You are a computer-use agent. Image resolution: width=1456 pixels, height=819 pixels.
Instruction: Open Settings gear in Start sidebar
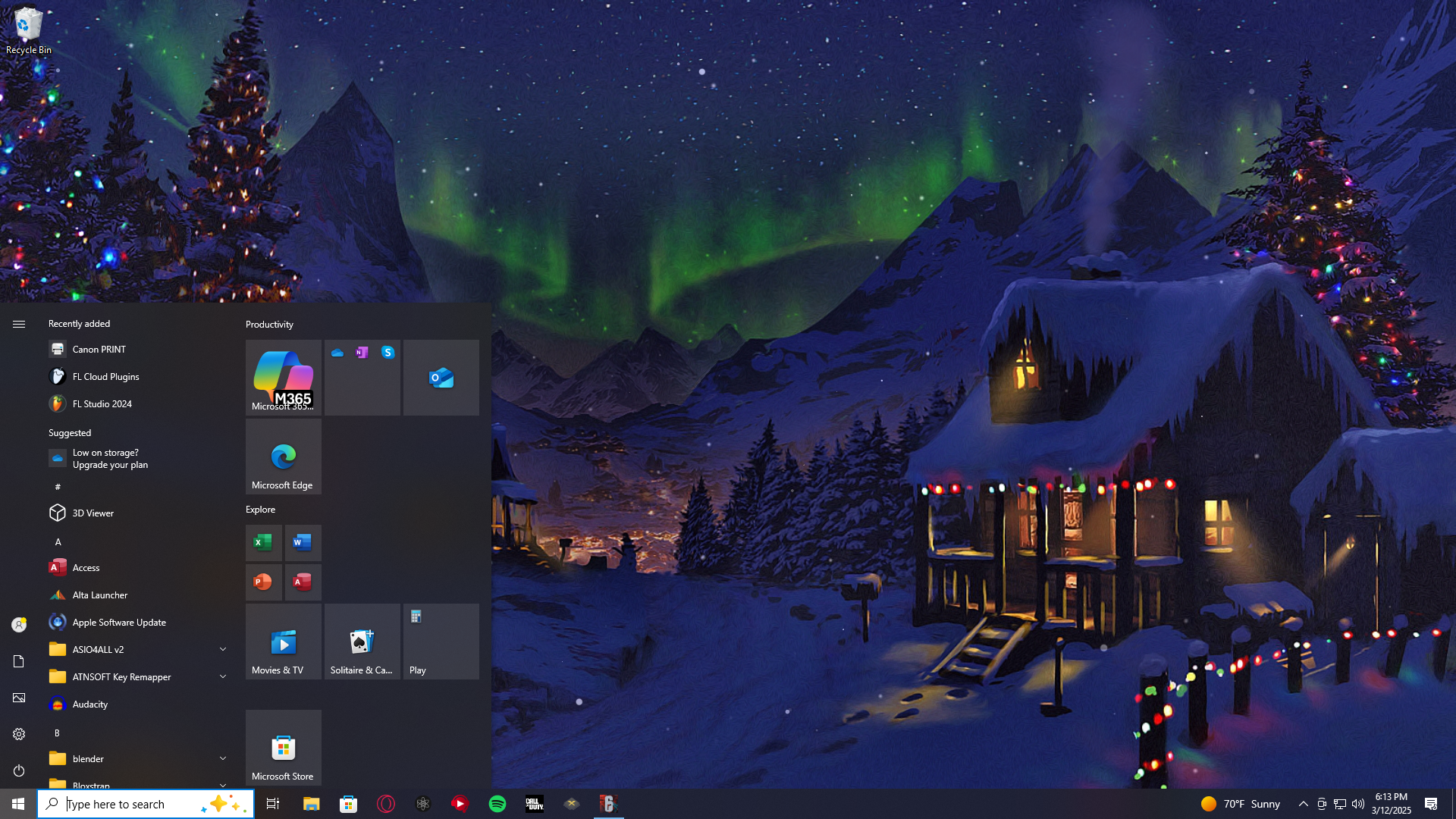pyautogui.click(x=19, y=734)
